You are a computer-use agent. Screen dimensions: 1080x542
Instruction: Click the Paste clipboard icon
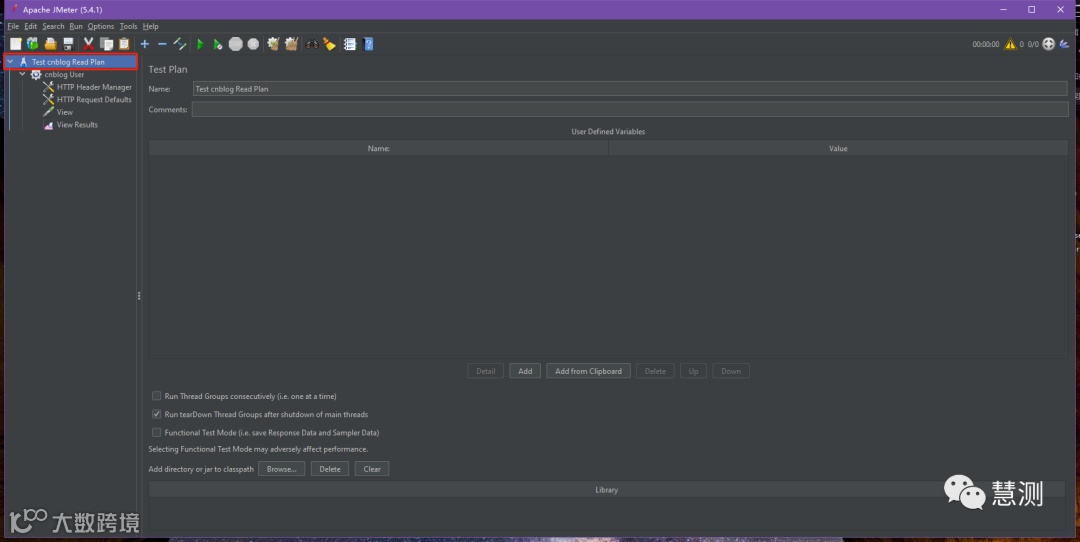[x=124, y=44]
